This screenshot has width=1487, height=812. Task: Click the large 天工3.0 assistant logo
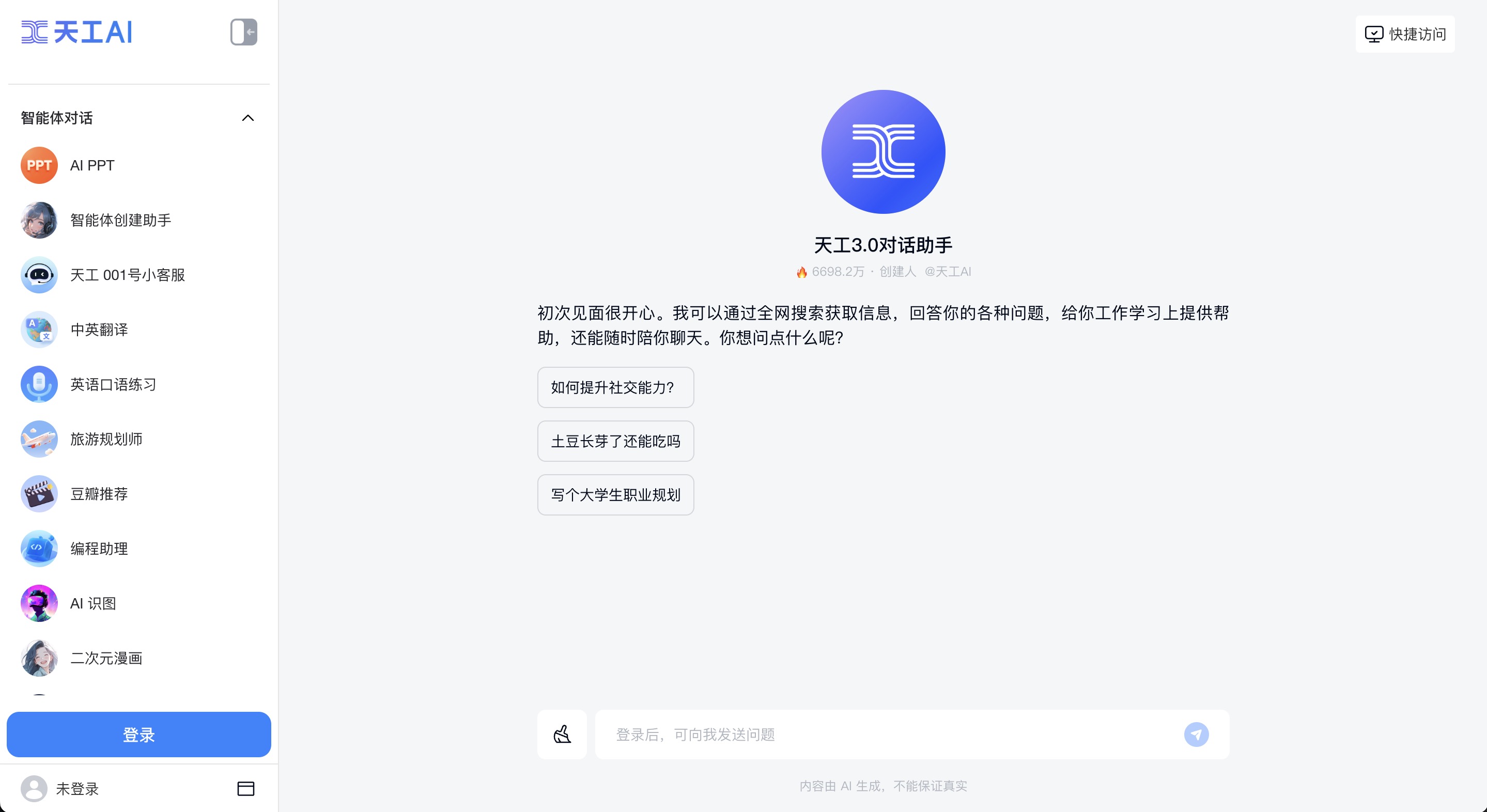883,152
